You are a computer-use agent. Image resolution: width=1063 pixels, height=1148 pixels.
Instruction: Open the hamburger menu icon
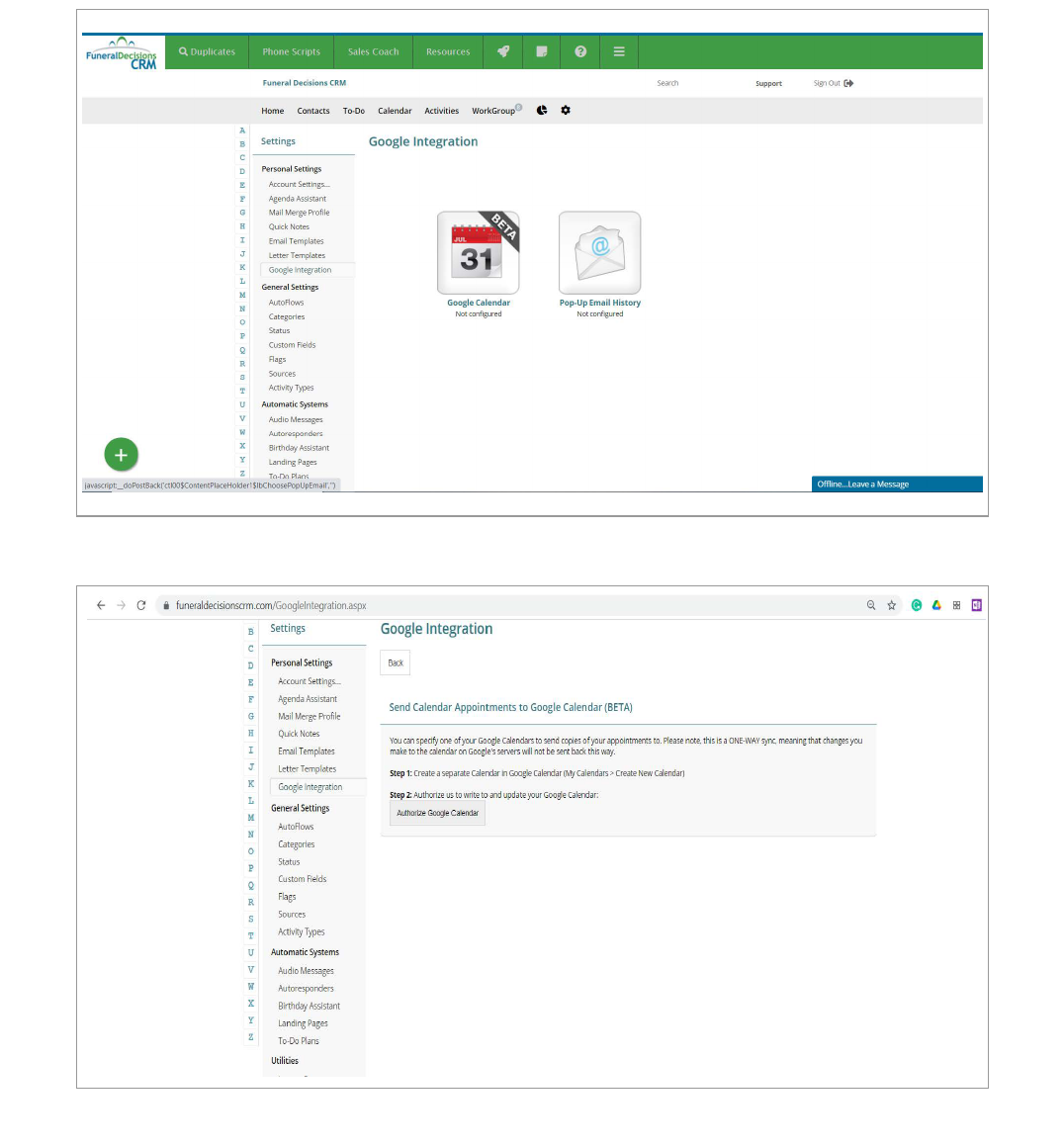point(619,51)
